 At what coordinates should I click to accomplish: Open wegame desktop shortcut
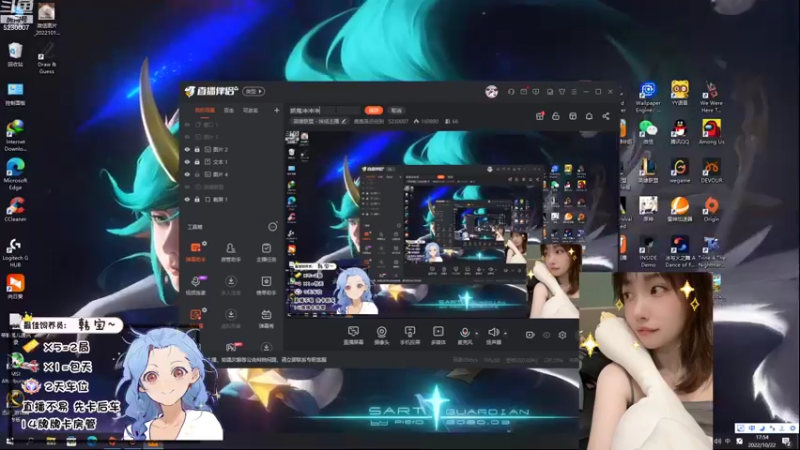point(680,170)
